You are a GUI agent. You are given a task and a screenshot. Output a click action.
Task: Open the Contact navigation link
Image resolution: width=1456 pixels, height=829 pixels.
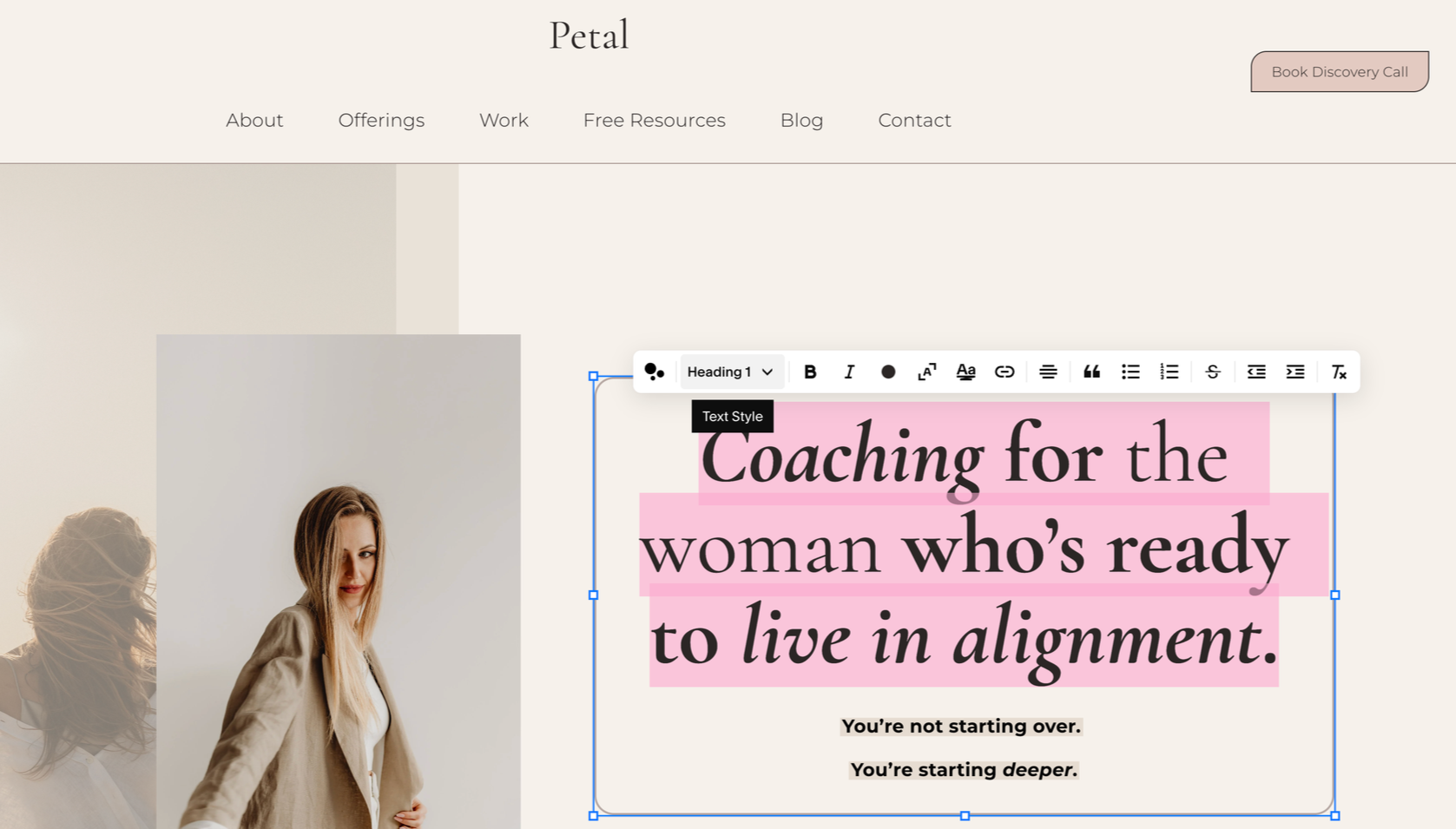(x=914, y=121)
